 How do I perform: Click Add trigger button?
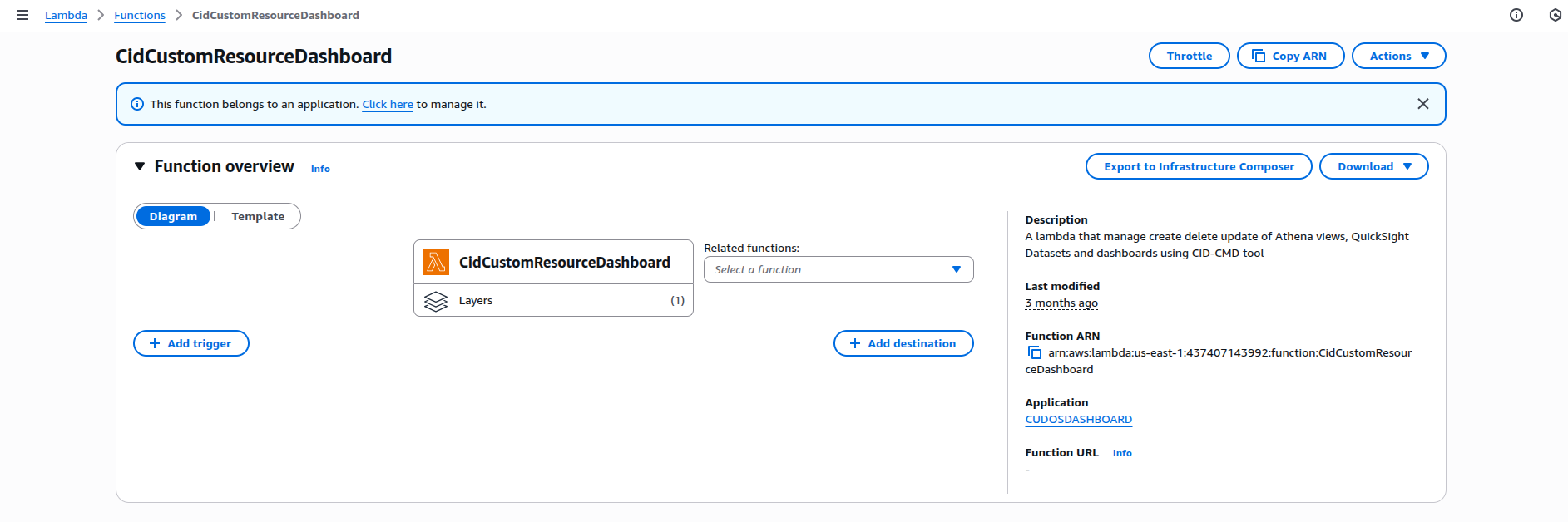pos(191,343)
